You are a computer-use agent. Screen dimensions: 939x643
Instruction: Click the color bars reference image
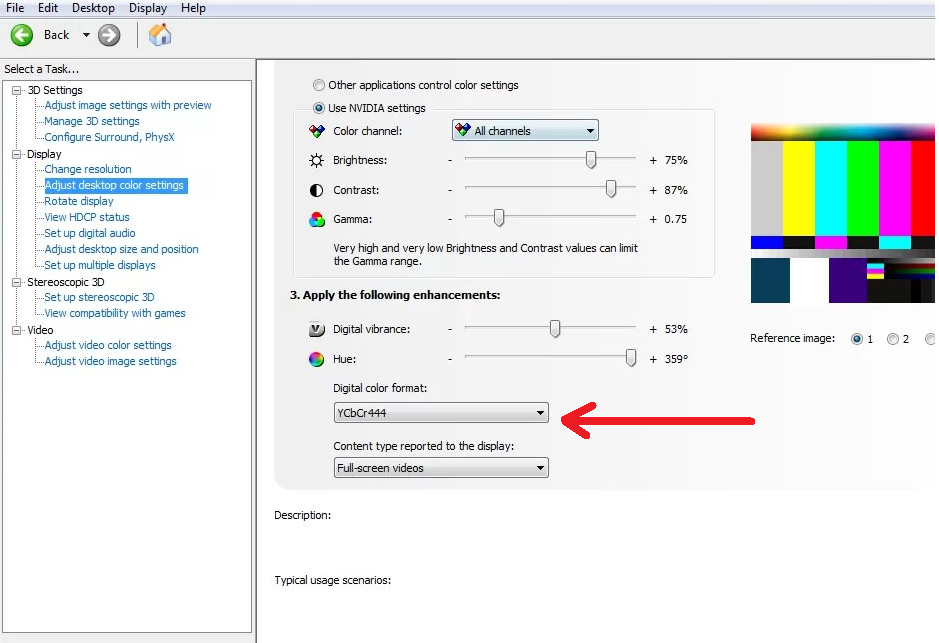pyautogui.click(x=843, y=213)
